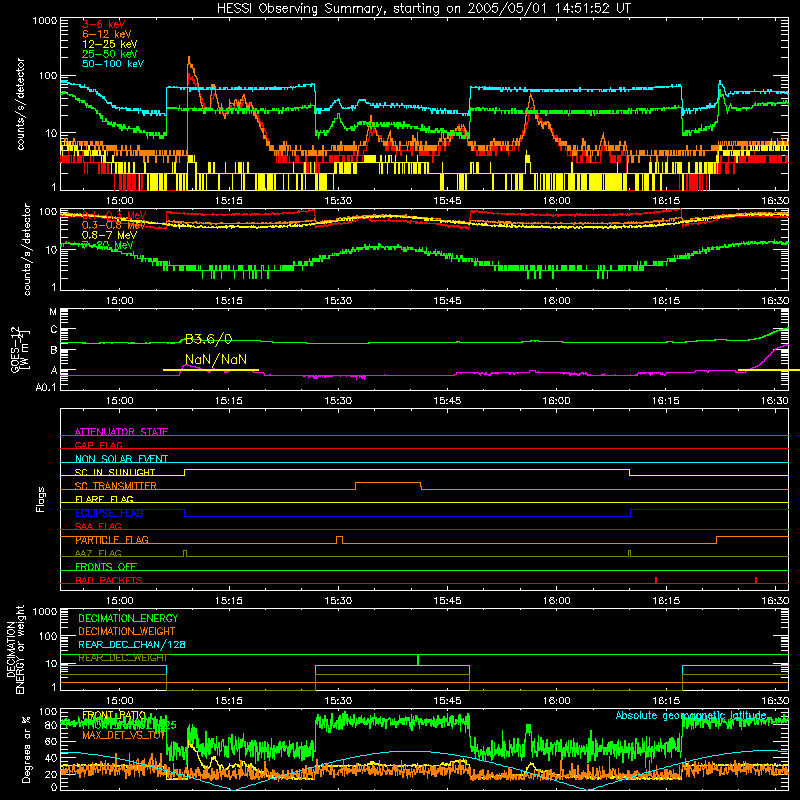This screenshot has width=800, height=800.
Task: Click the FLARE_FLAG label
Action: pyautogui.click(x=104, y=499)
